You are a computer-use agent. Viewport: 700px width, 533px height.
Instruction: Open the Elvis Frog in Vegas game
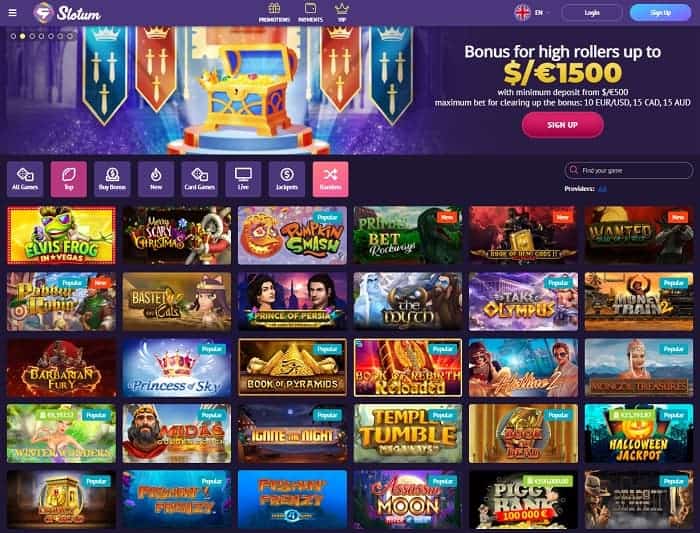tap(61, 235)
